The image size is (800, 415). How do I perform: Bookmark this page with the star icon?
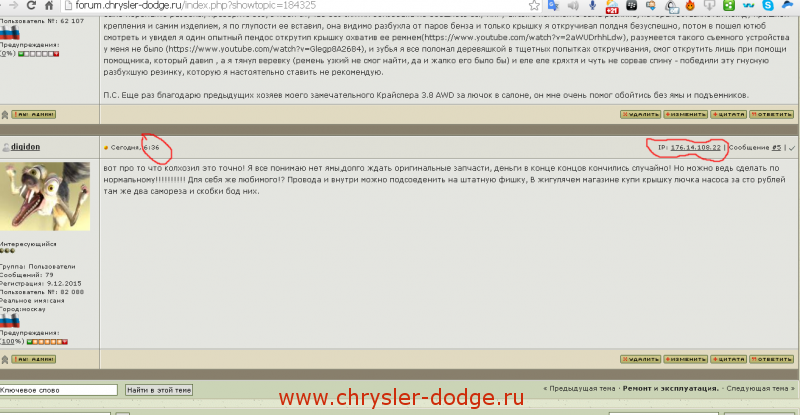(x=534, y=6)
